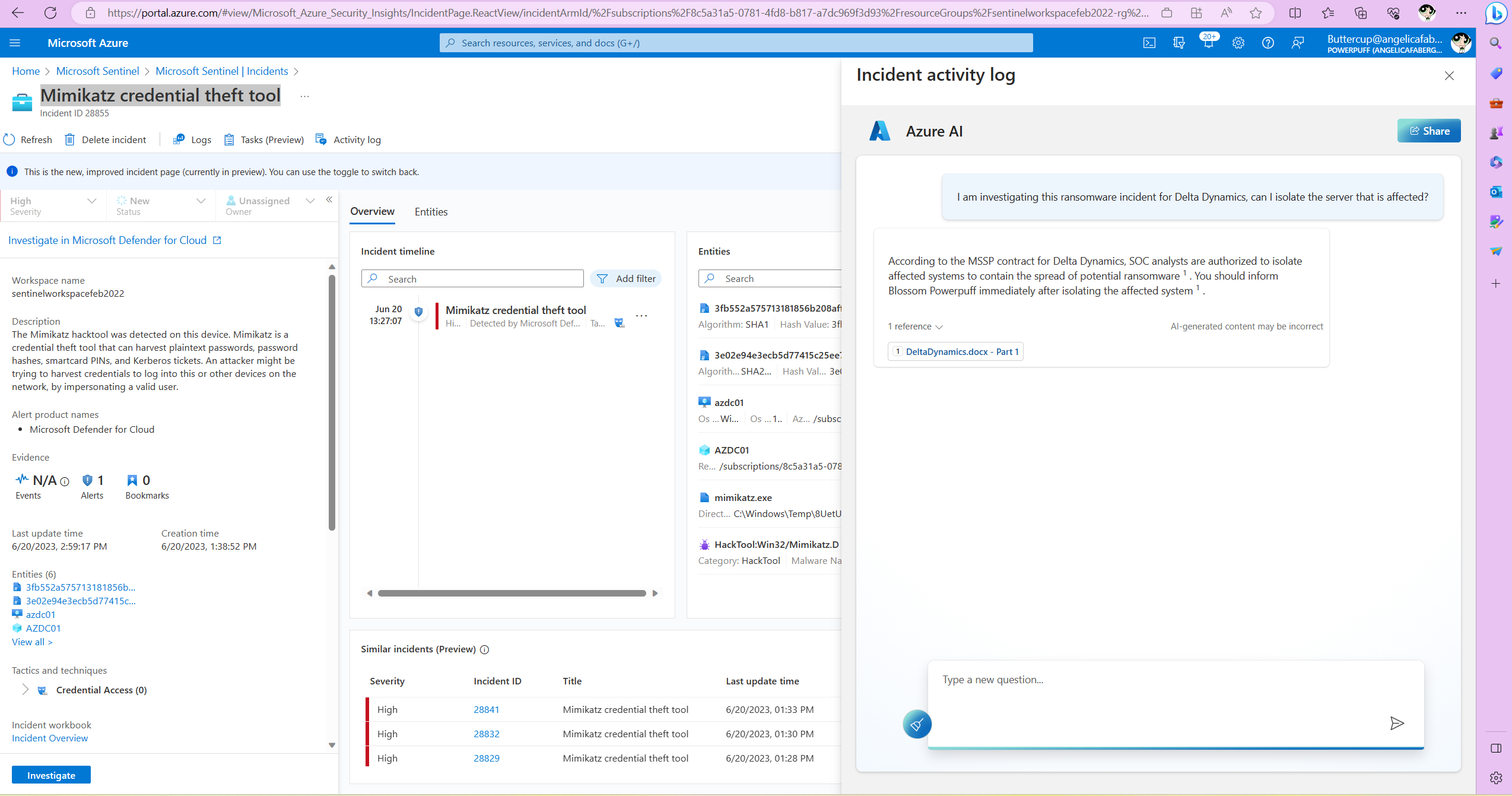Click the send message arrow icon

point(1397,723)
